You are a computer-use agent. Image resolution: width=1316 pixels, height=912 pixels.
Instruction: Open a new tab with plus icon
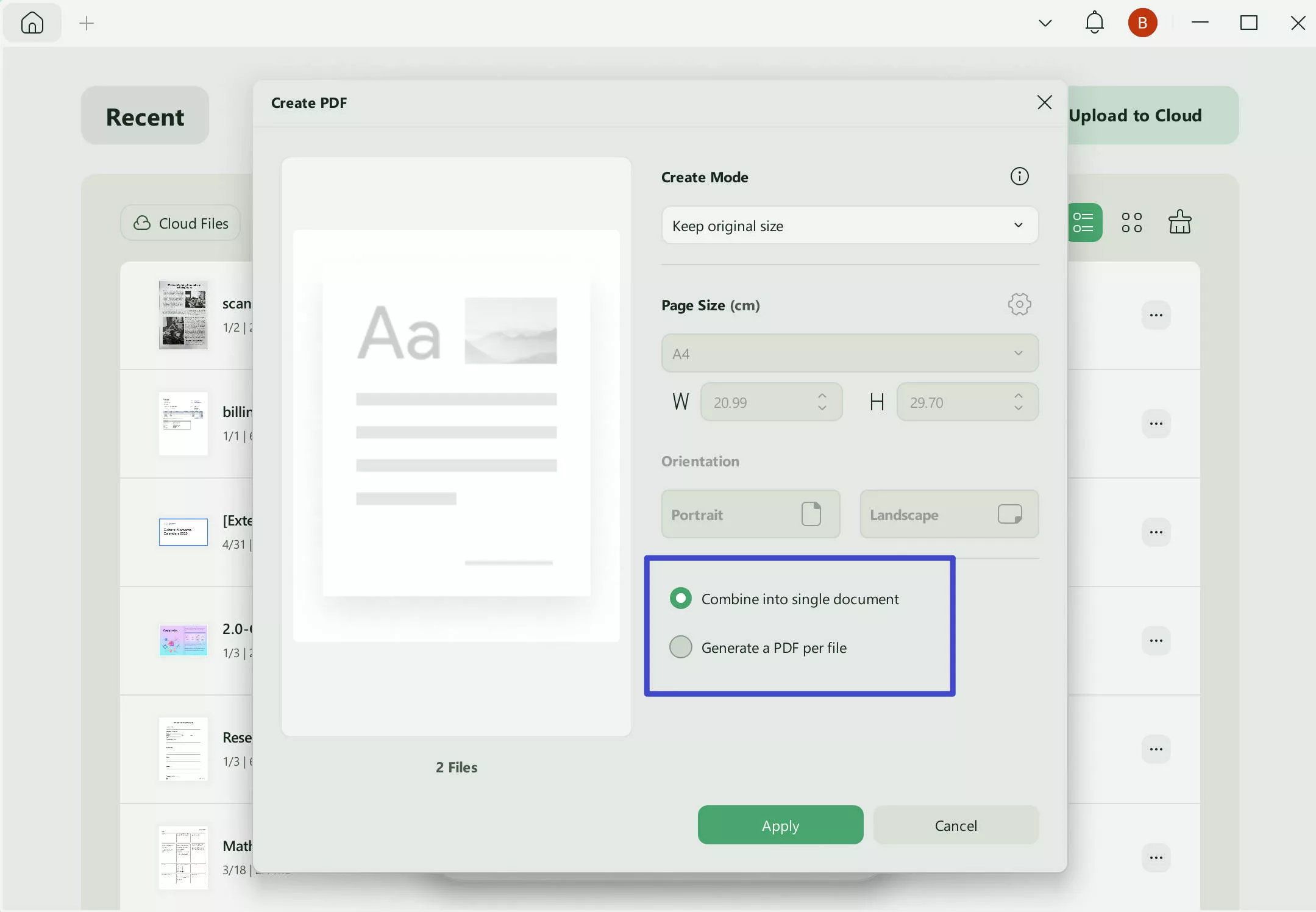tap(87, 23)
